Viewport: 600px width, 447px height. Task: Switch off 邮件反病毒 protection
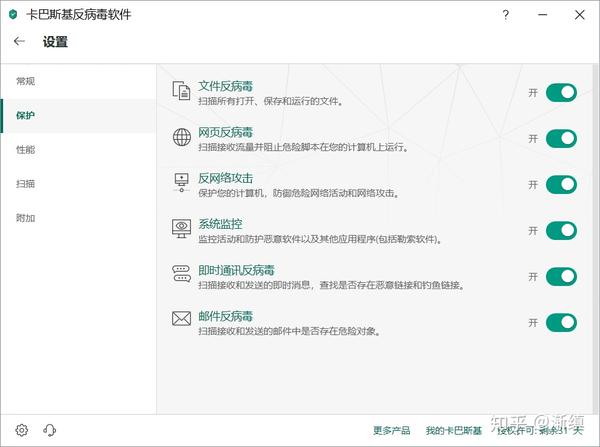pos(561,323)
